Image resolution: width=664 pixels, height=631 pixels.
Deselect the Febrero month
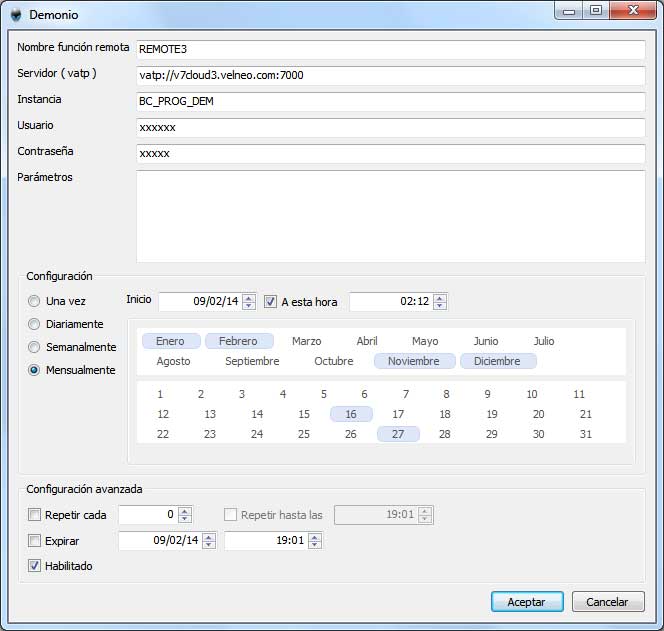coord(239,341)
